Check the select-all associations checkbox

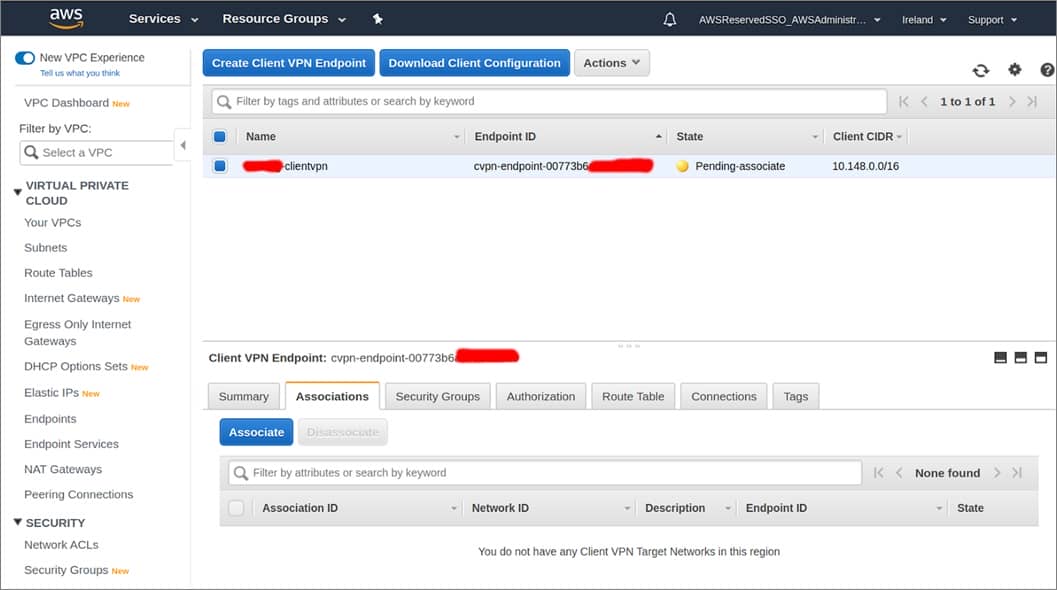click(236, 508)
